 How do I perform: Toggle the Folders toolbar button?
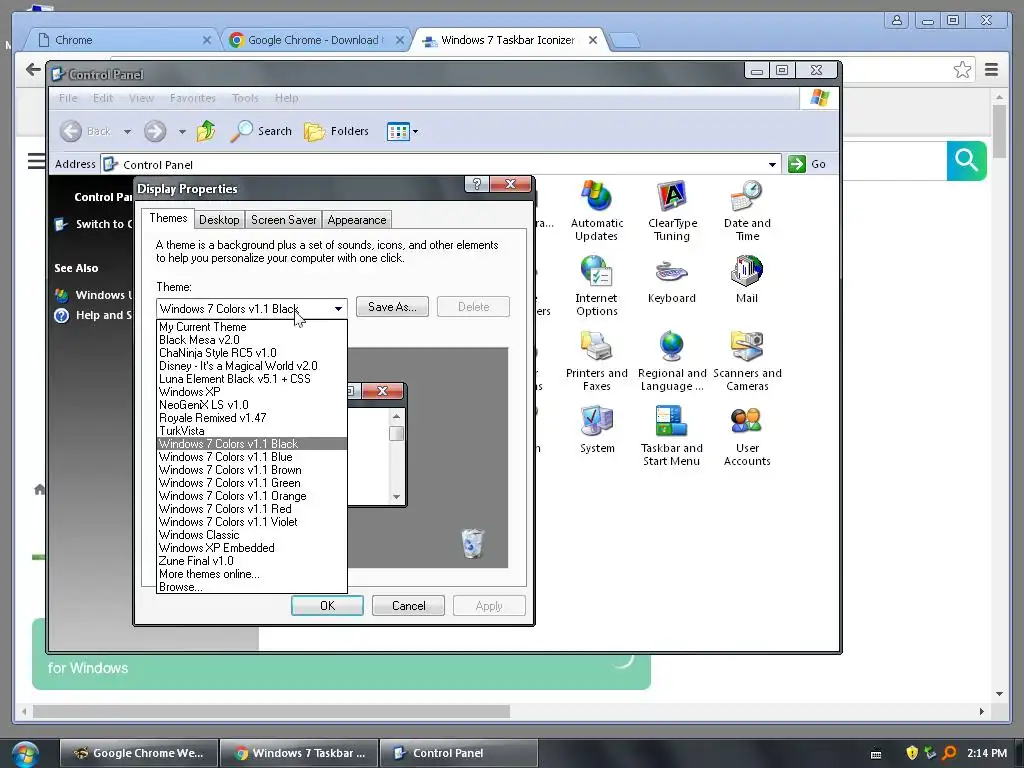(x=337, y=131)
